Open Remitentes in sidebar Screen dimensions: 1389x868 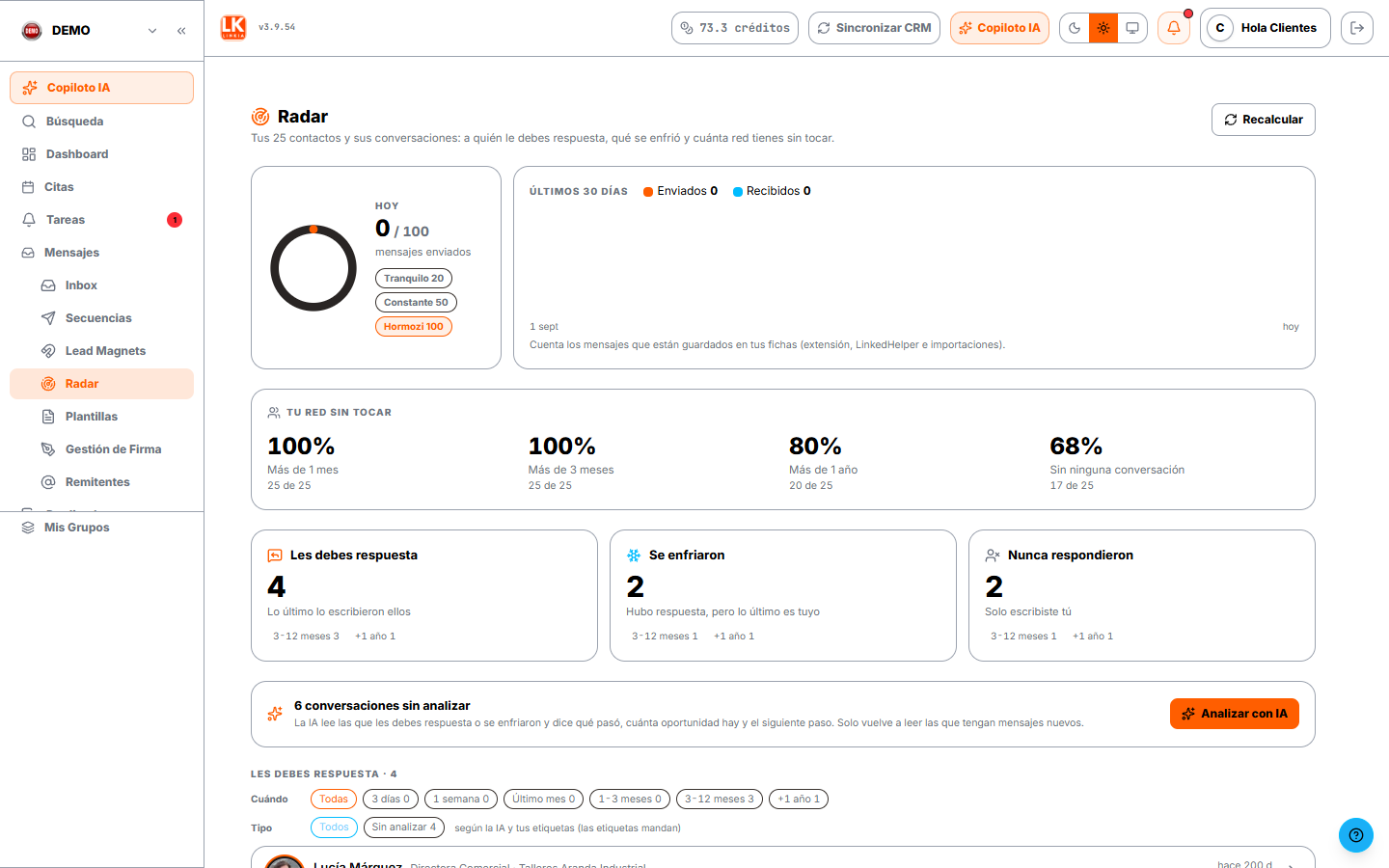point(101,482)
